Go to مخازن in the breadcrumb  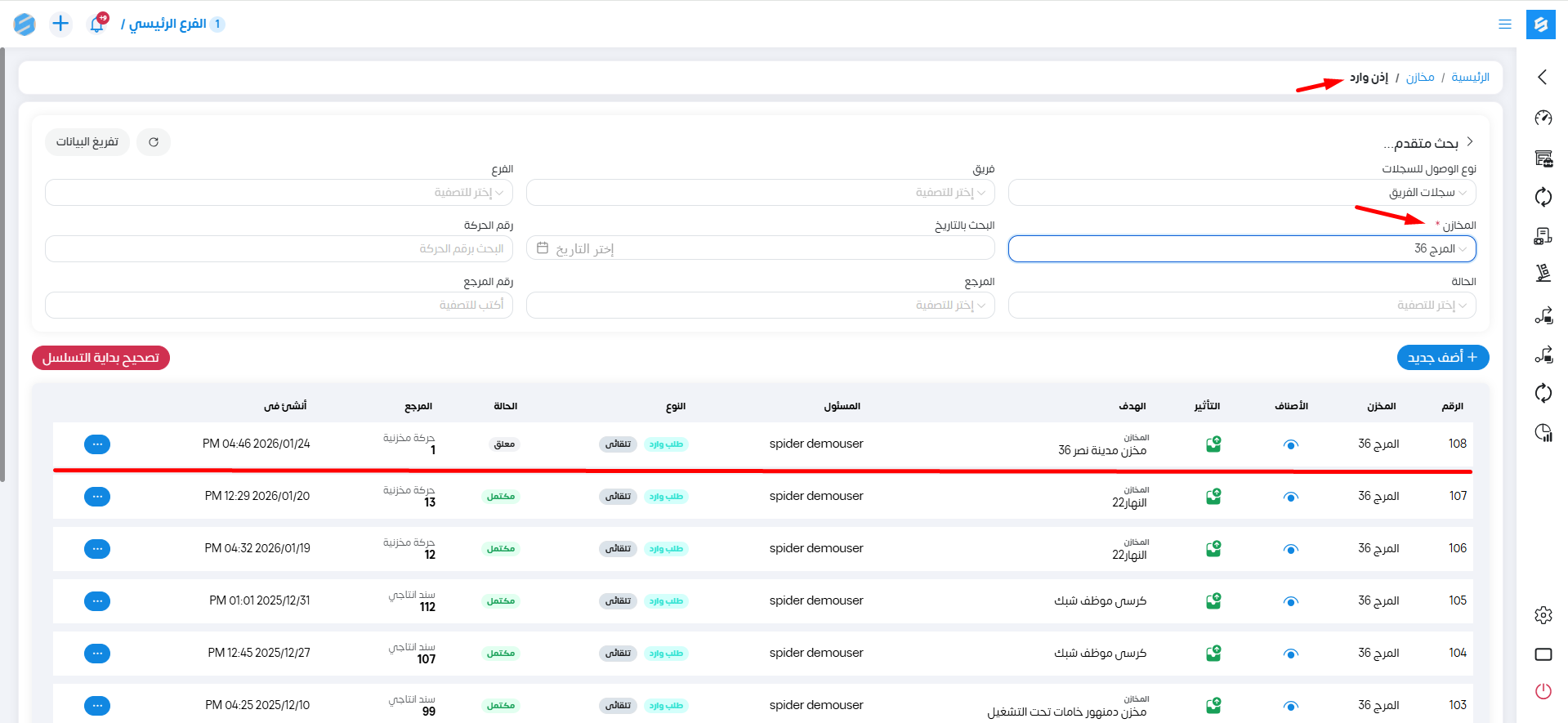point(1419,78)
